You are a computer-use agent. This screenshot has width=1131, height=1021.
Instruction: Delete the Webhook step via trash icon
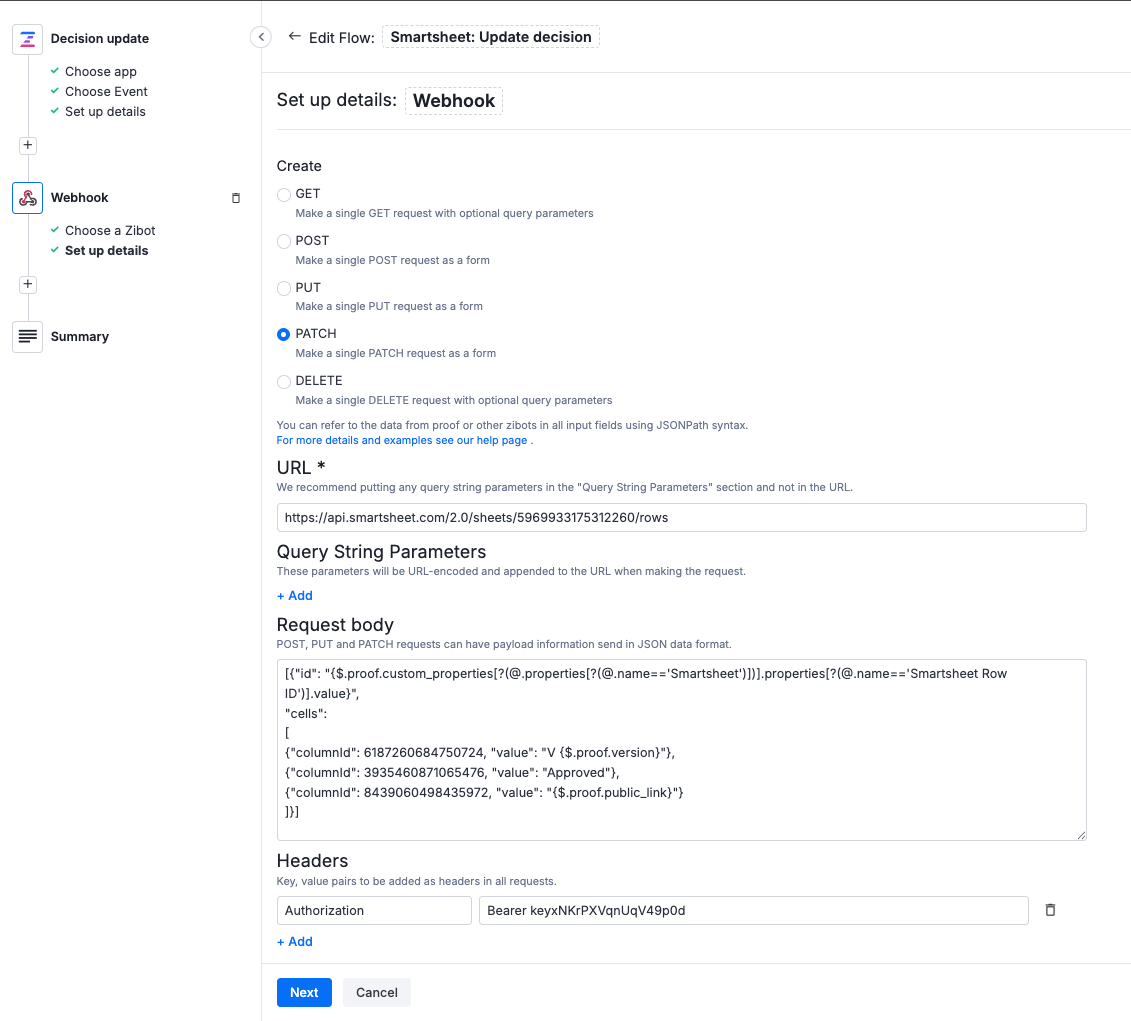click(236, 198)
